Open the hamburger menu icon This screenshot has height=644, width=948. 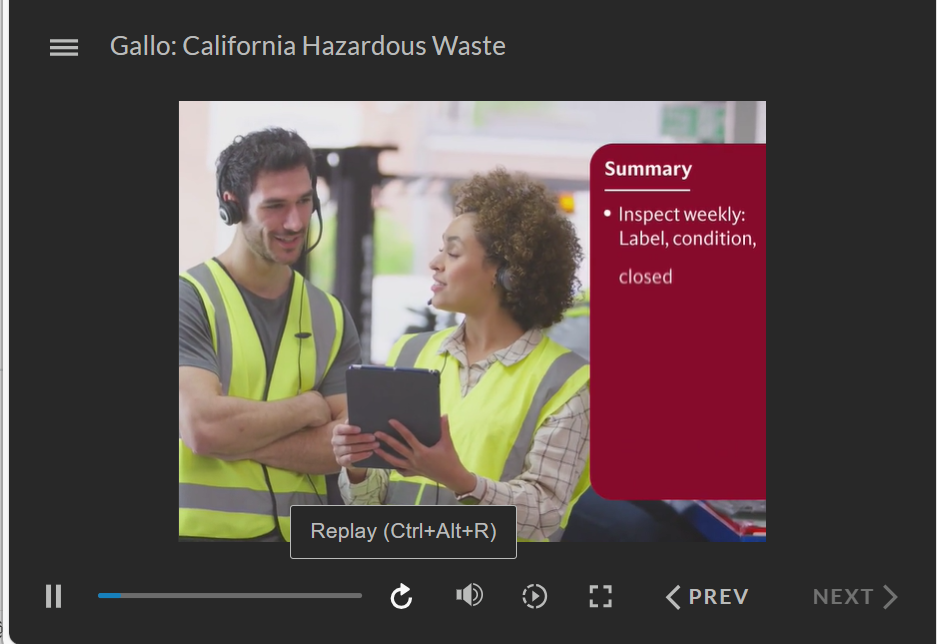click(63, 47)
